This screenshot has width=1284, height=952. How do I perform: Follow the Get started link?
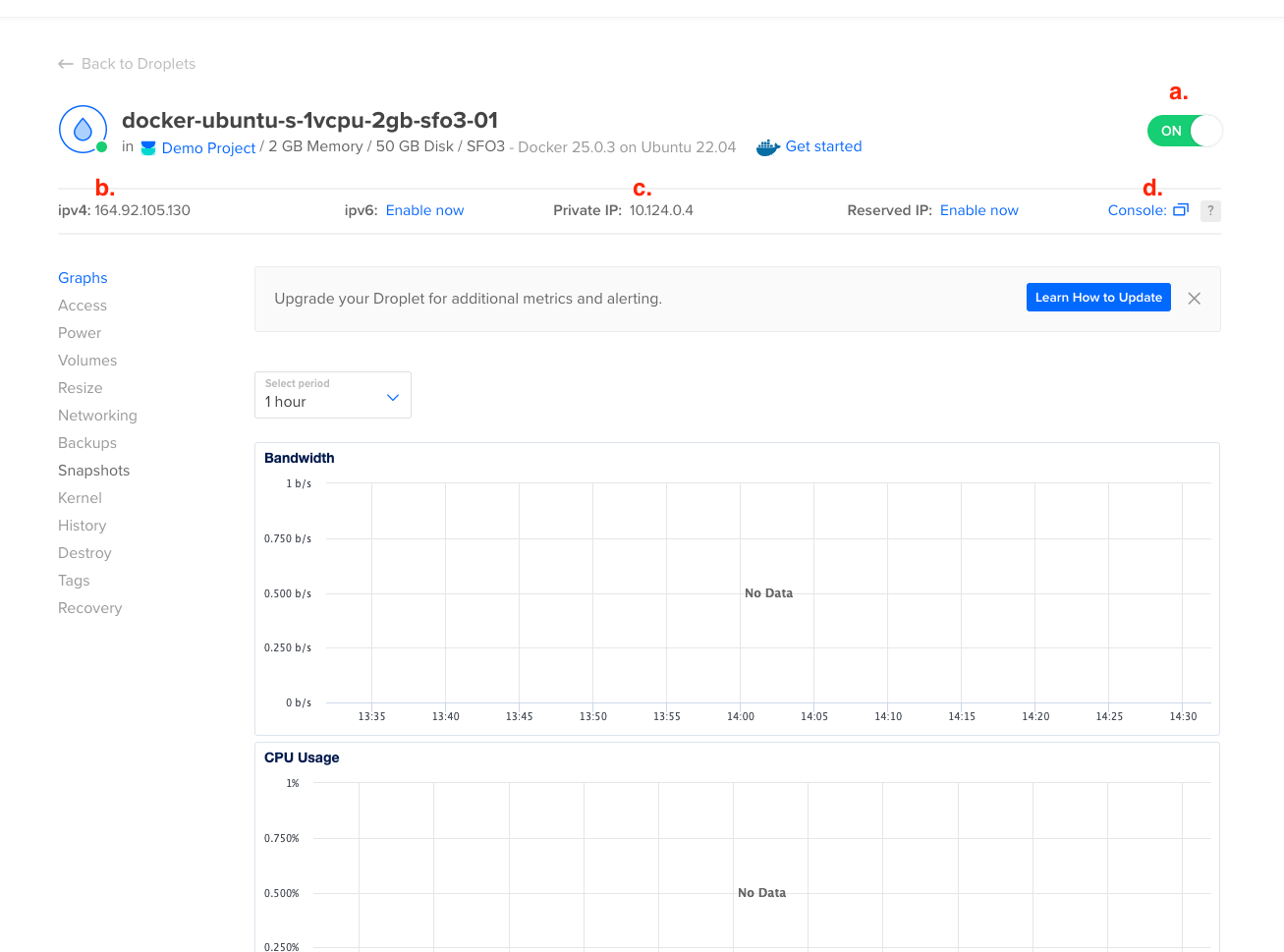point(823,145)
